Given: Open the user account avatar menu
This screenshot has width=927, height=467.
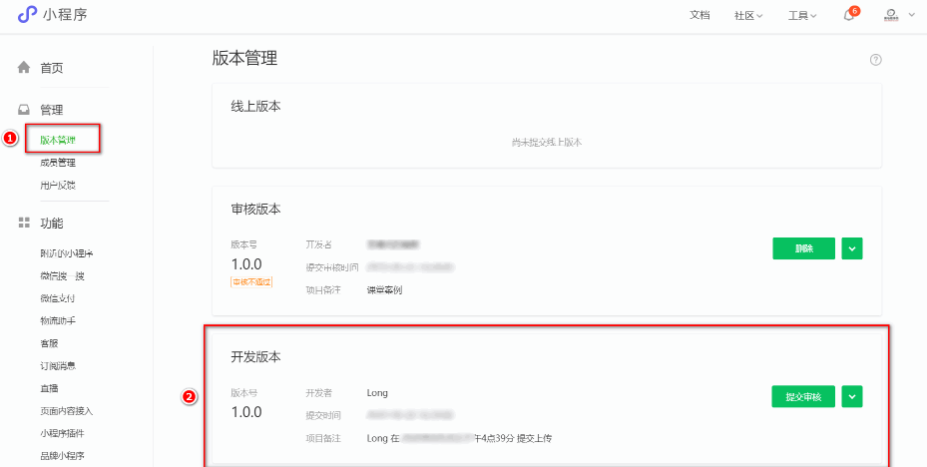Looking at the screenshot, I should tap(890, 15).
